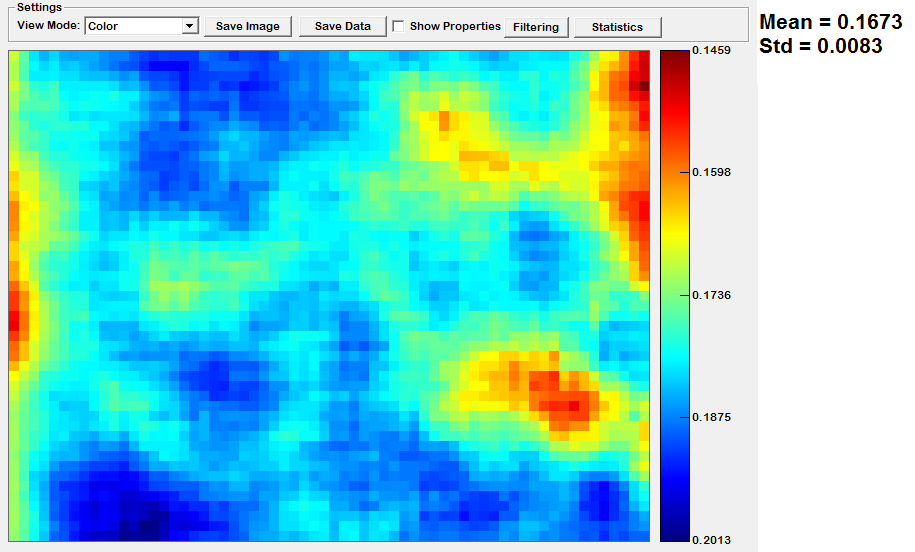Select the yellow band of the colorbar
The width and height of the screenshot is (915, 552).
click(x=671, y=230)
